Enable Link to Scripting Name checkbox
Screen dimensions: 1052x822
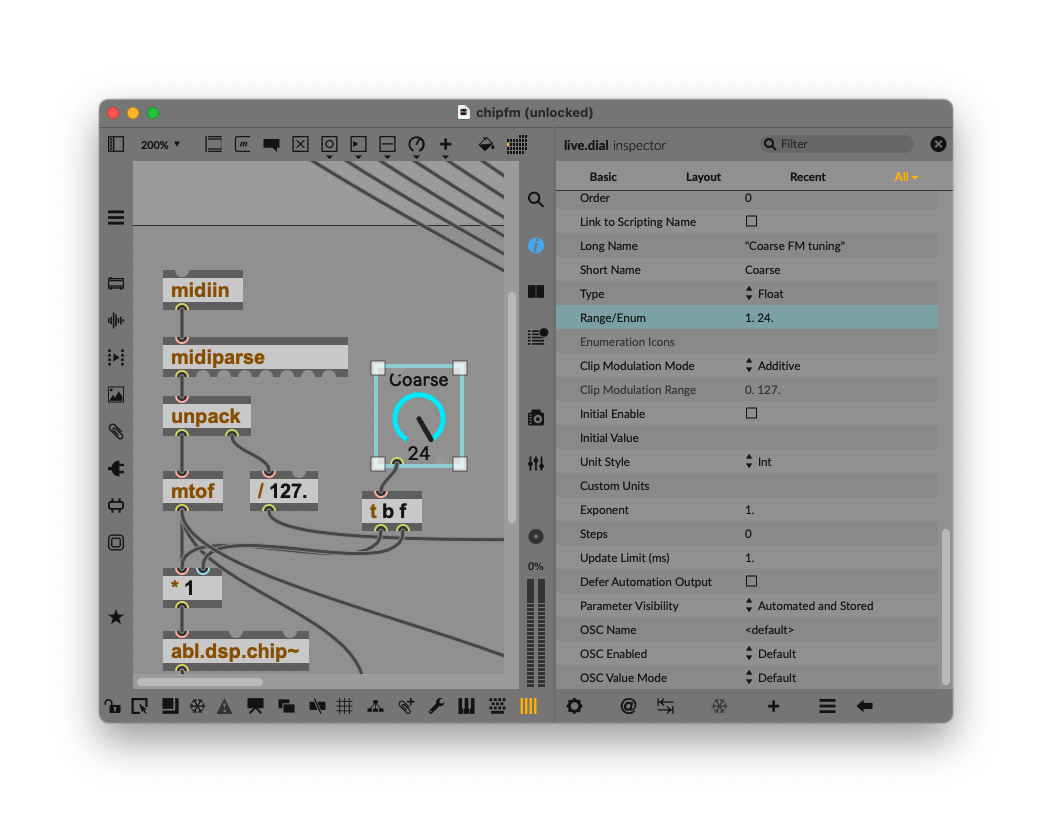pos(751,221)
